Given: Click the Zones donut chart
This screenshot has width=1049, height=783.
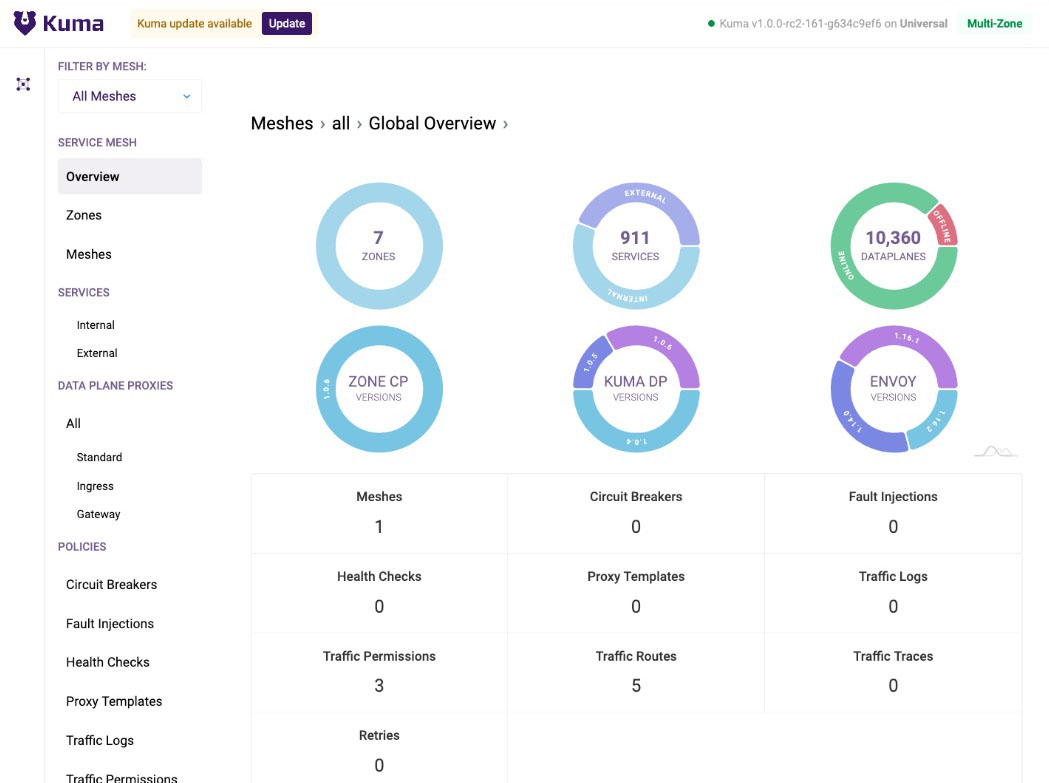Looking at the screenshot, I should coord(379,246).
